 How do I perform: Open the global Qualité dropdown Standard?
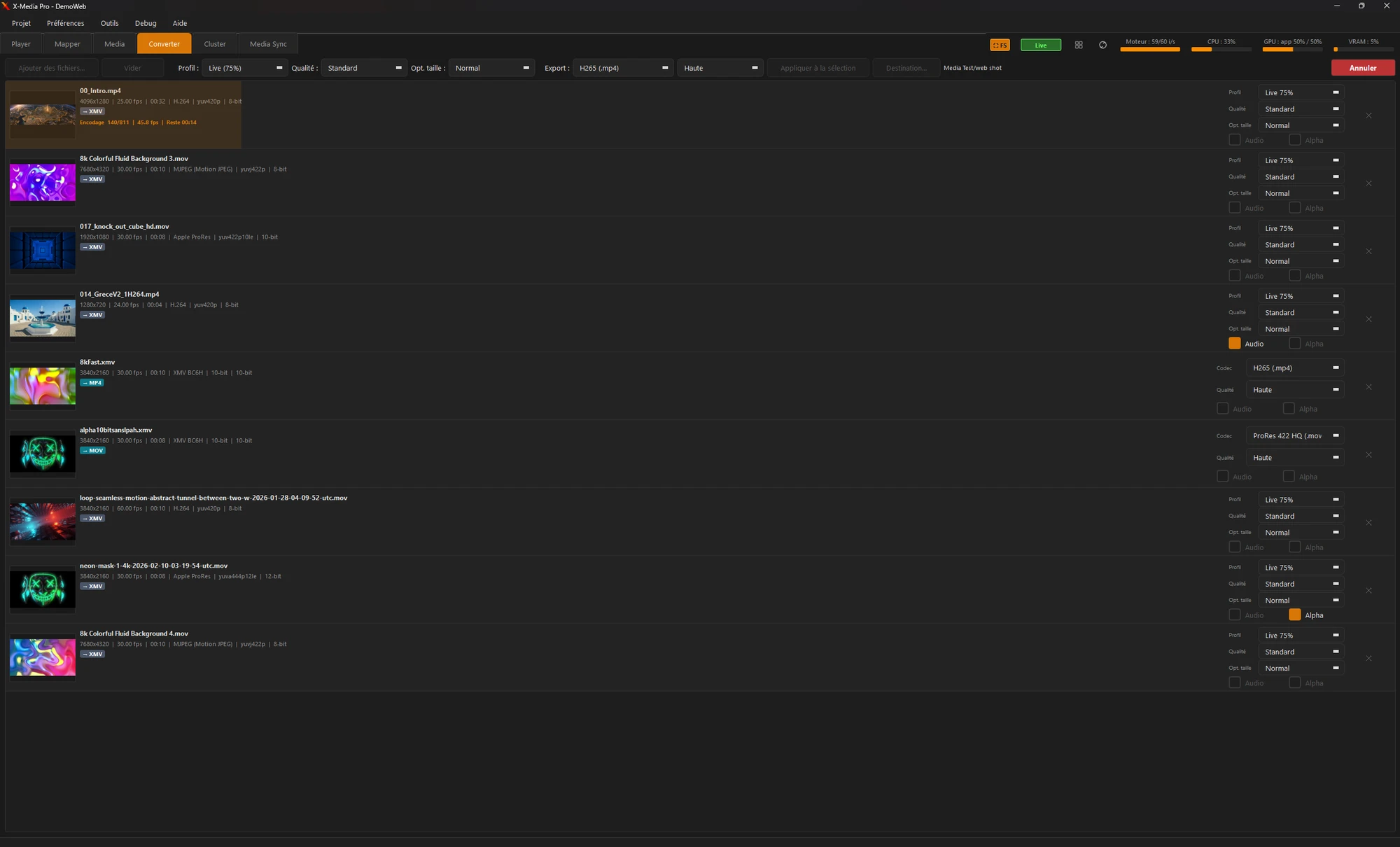pos(364,68)
